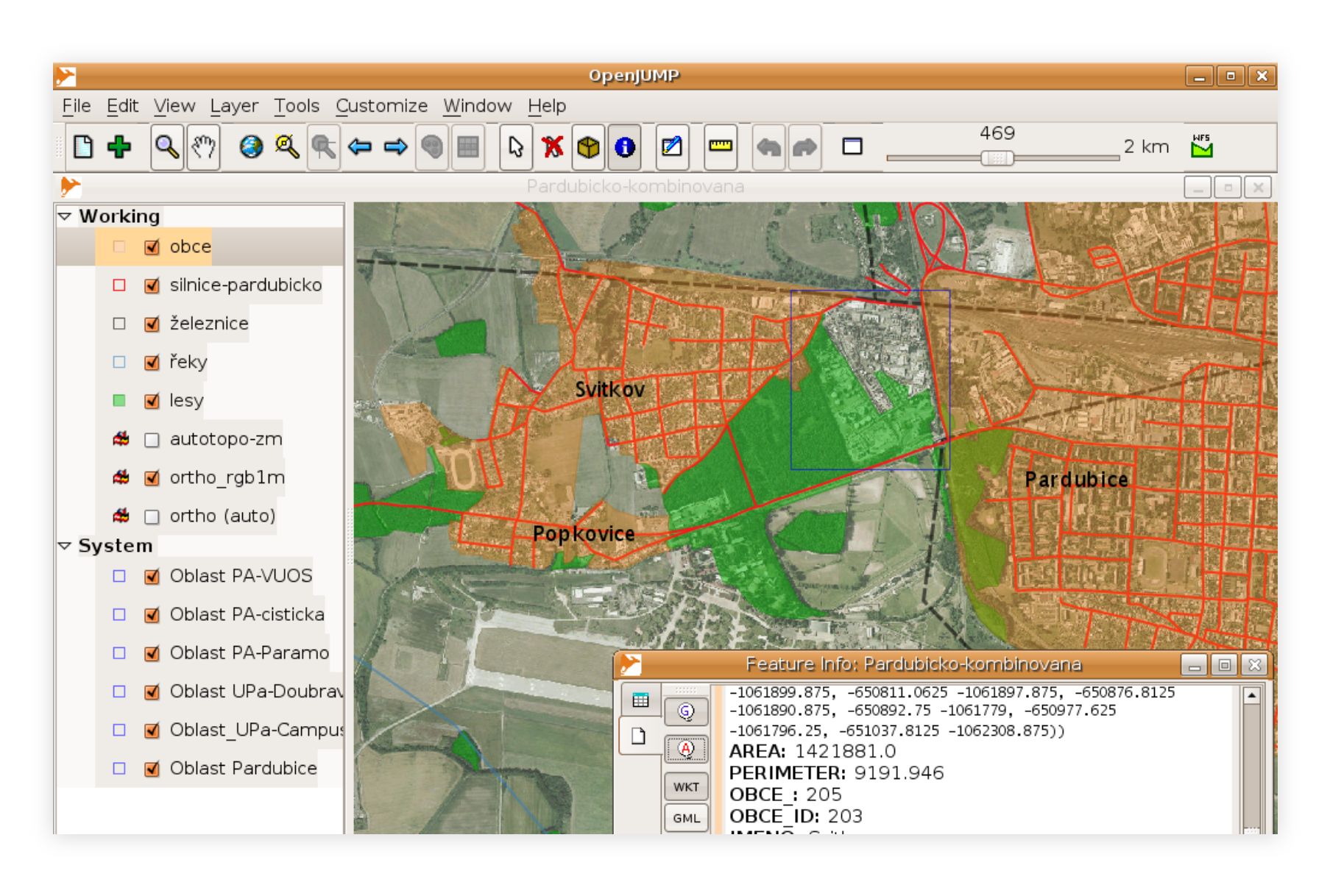Screen dimensions: 1330x896
Task: Open the Layer menu
Action: (233, 106)
